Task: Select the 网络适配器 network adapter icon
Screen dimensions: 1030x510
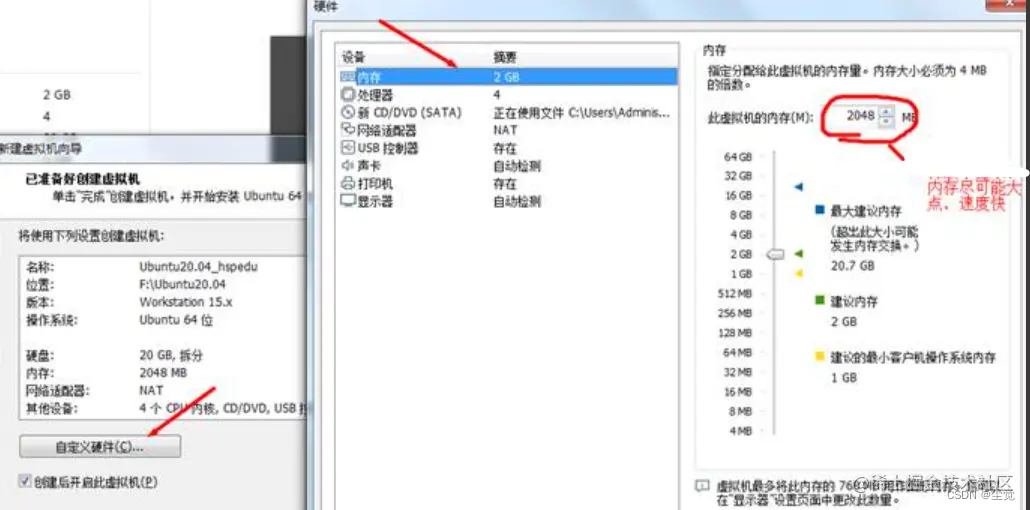Action: 347,130
